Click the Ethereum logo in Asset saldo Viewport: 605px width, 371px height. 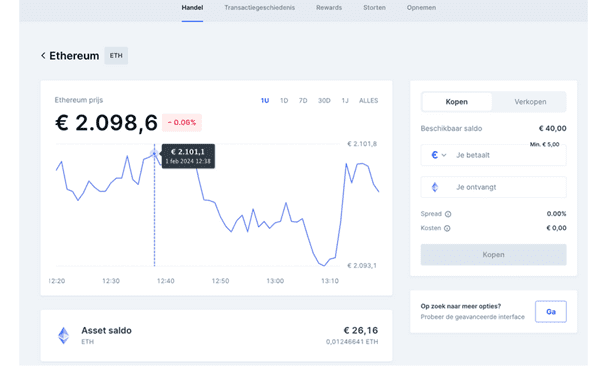[x=64, y=336]
